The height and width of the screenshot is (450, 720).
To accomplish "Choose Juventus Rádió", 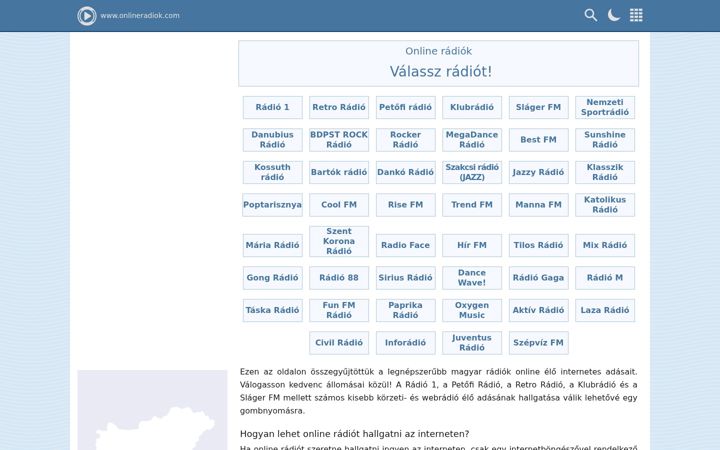I will tap(472, 343).
